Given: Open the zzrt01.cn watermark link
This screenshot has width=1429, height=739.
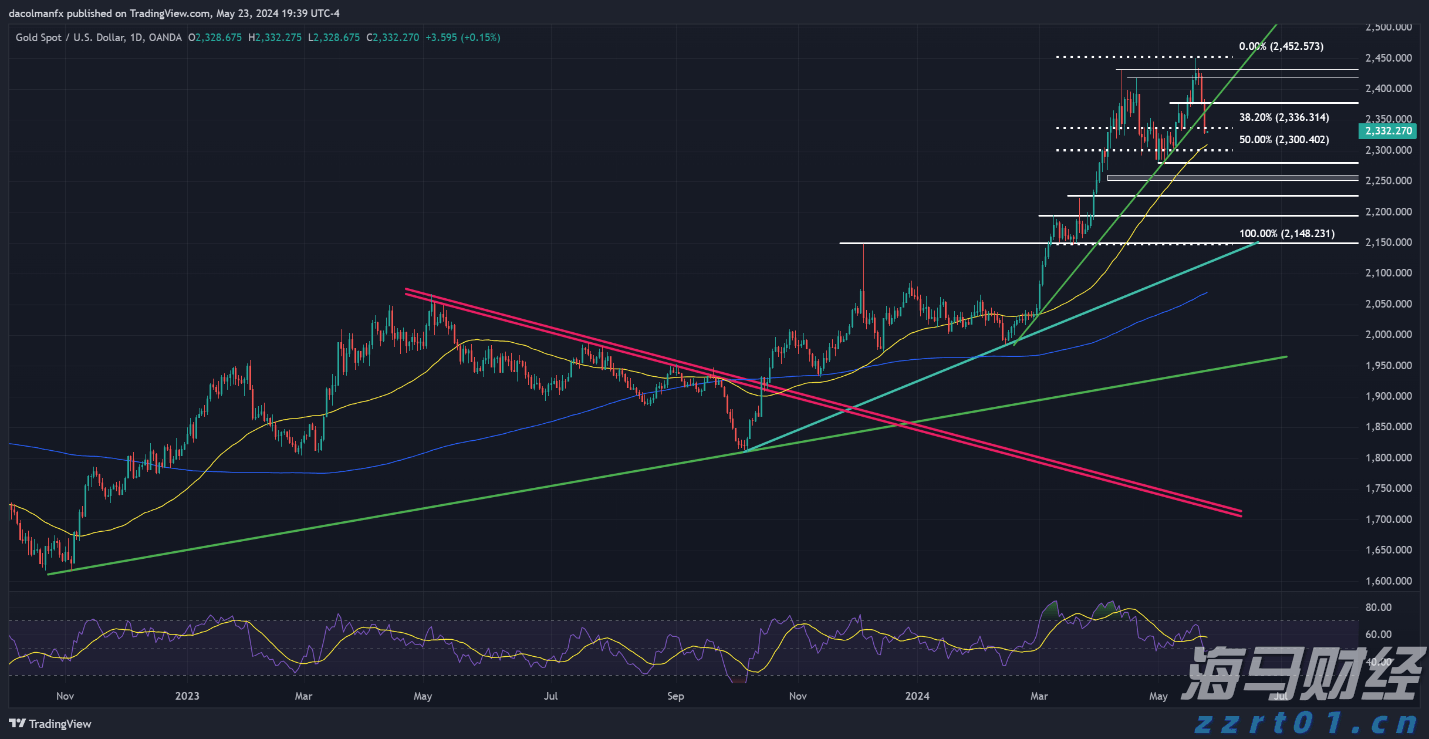Looking at the screenshot, I should [x=1310, y=721].
